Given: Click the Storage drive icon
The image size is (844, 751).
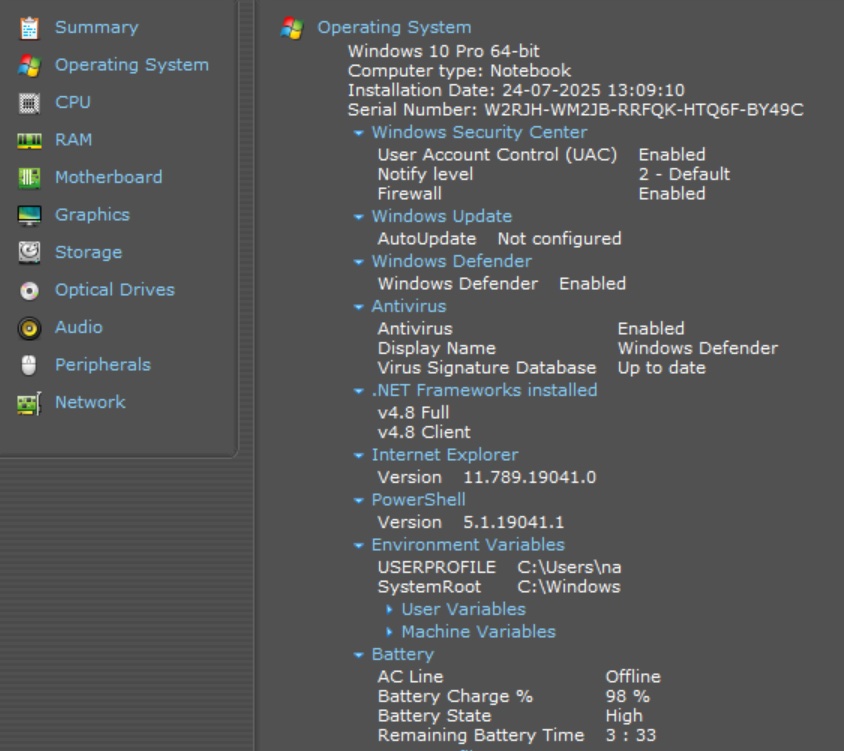Looking at the screenshot, I should (x=29, y=253).
